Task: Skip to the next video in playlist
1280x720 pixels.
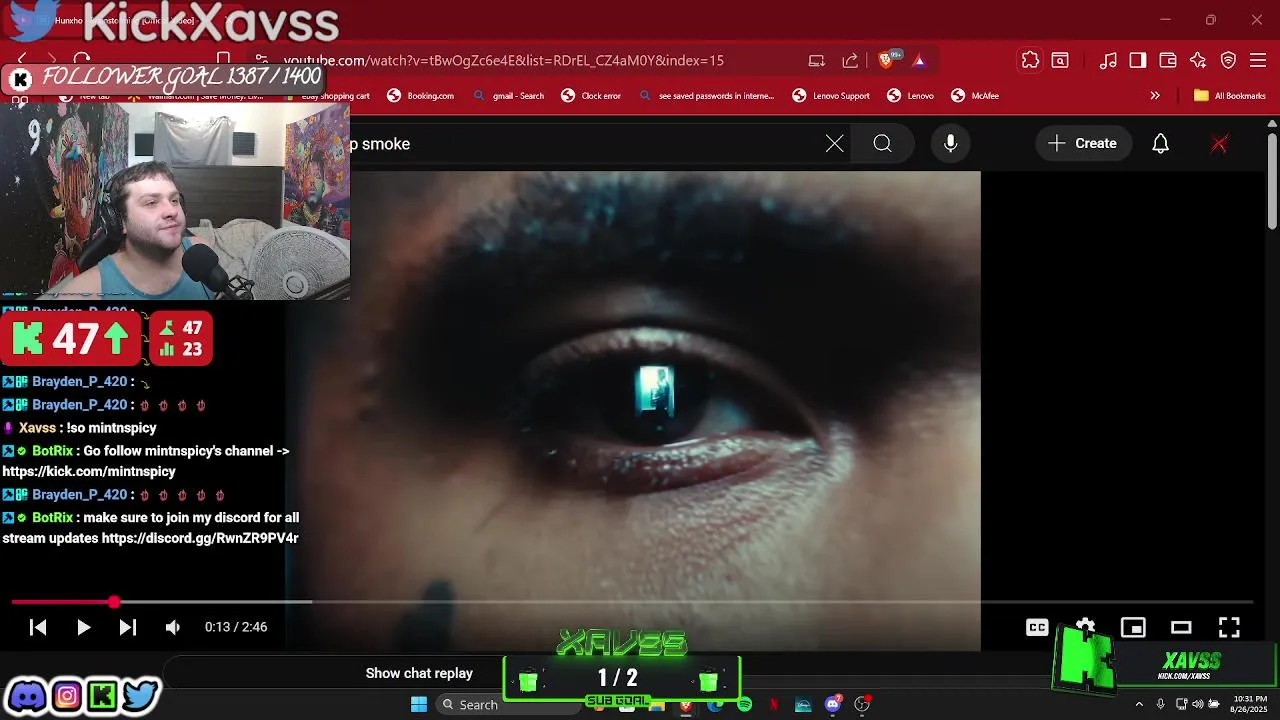Action: [x=128, y=627]
